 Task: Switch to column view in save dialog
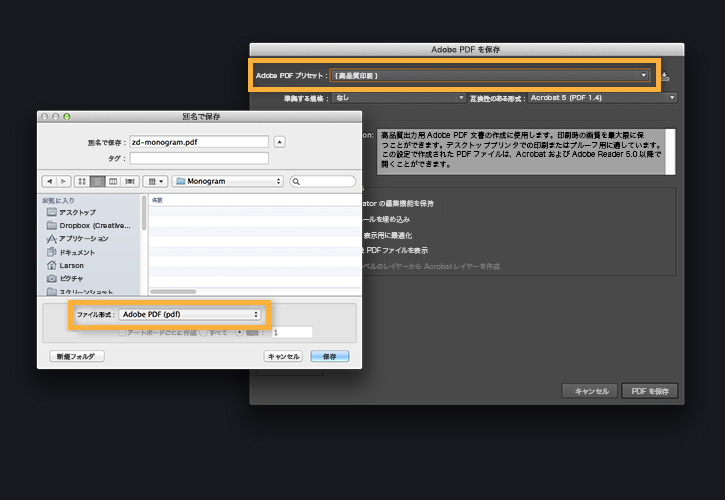click(113, 181)
